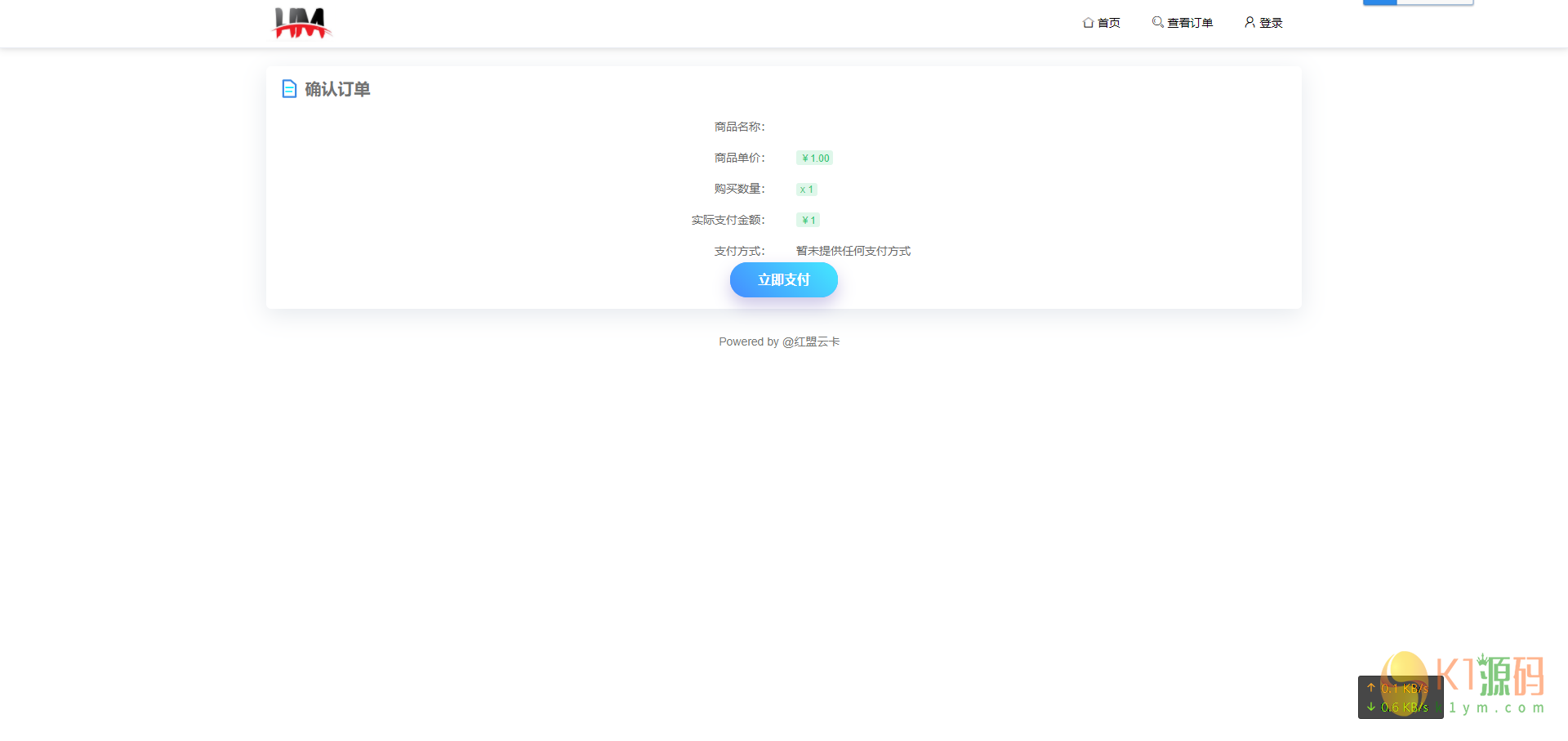Click the 购买数量 label
The height and width of the screenshot is (741, 1568).
click(740, 189)
